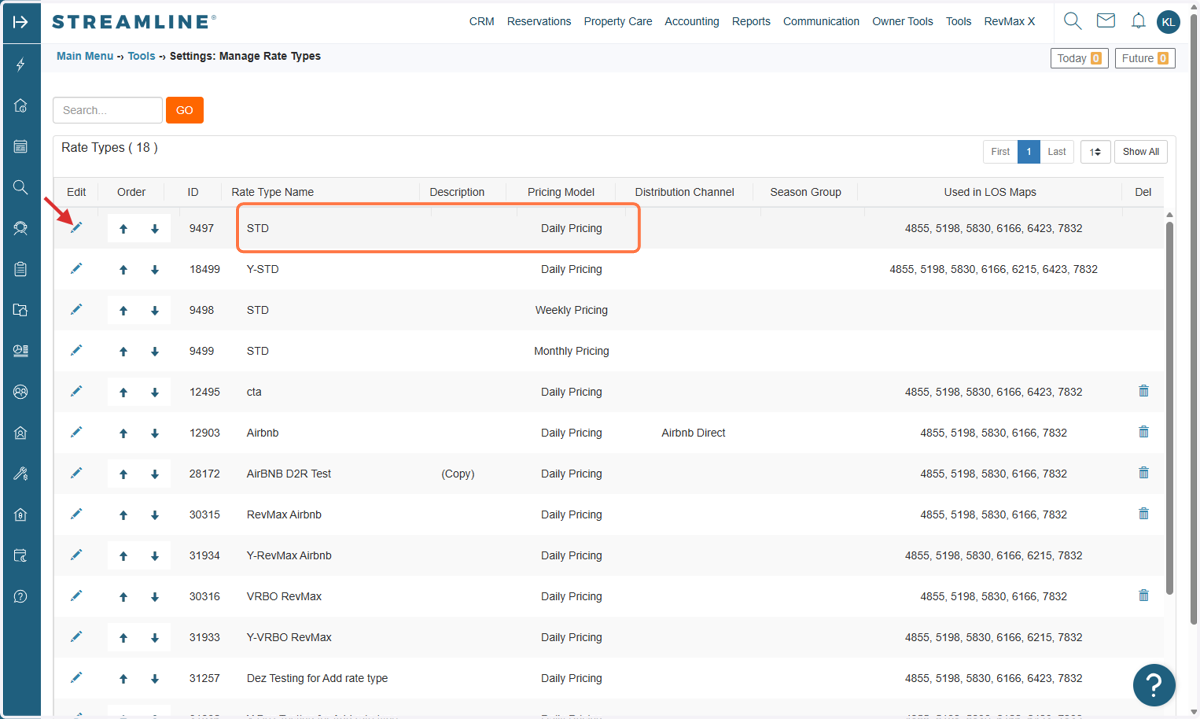Viewport: 1200px width, 719px height.
Task: Open the CRM menu
Action: coord(482,21)
